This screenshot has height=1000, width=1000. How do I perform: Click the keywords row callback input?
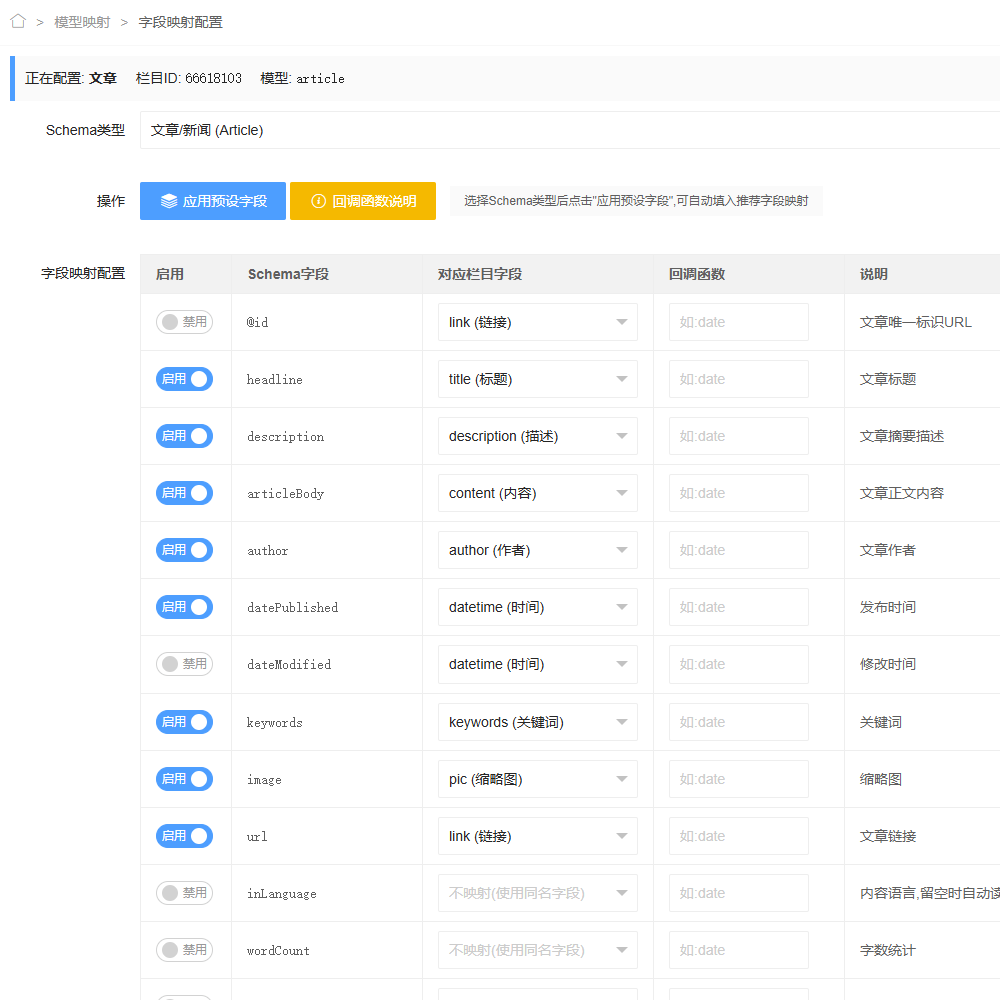(x=739, y=722)
